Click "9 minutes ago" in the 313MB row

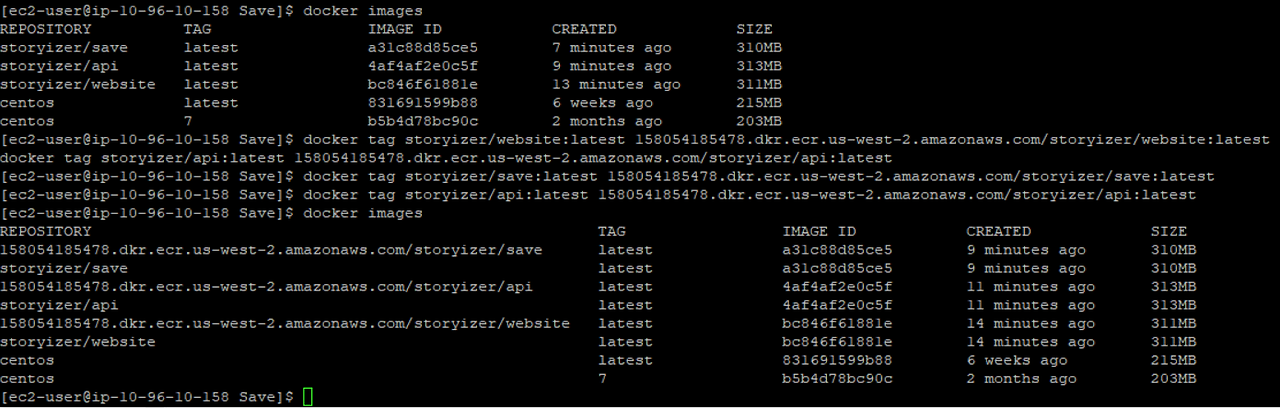click(612, 66)
